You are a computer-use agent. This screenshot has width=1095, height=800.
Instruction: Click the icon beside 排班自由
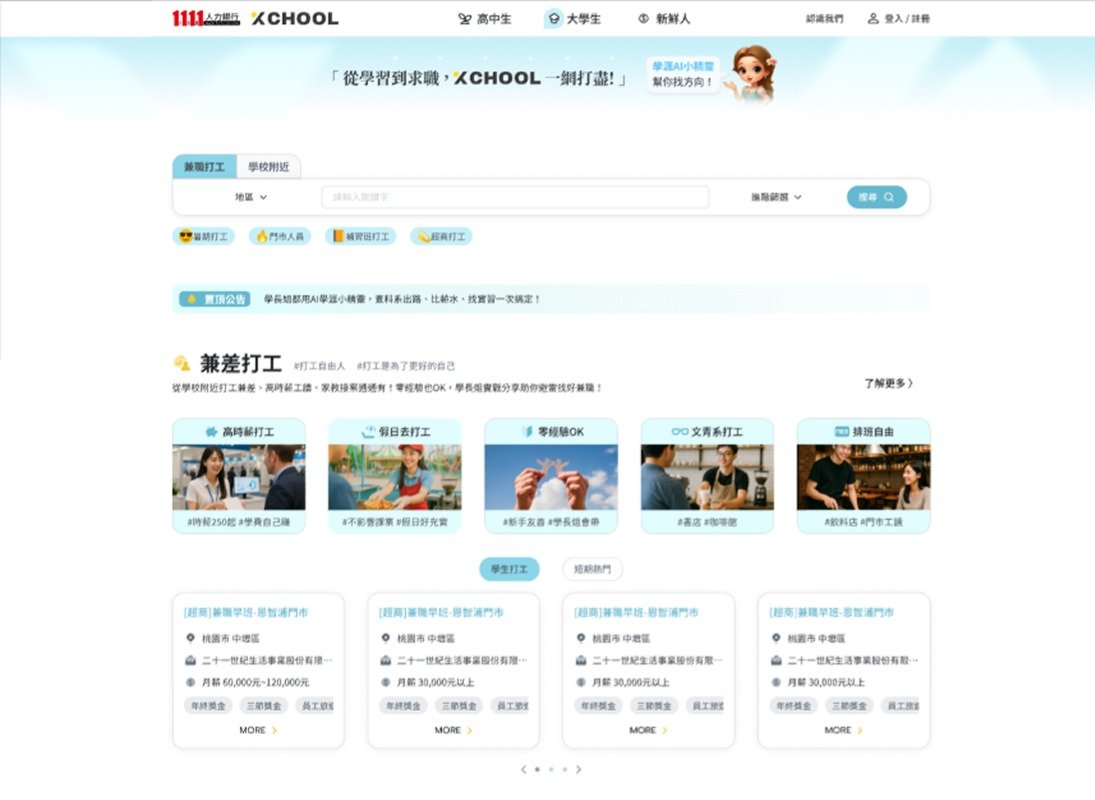tap(842, 432)
